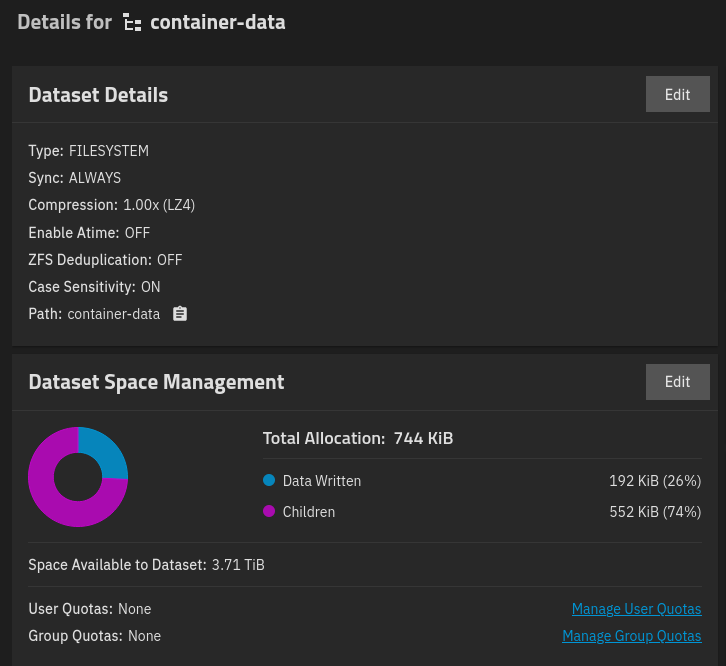The image size is (726, 666).
Task: Click the blue Data Written legend dot
Action: (269, 481)
